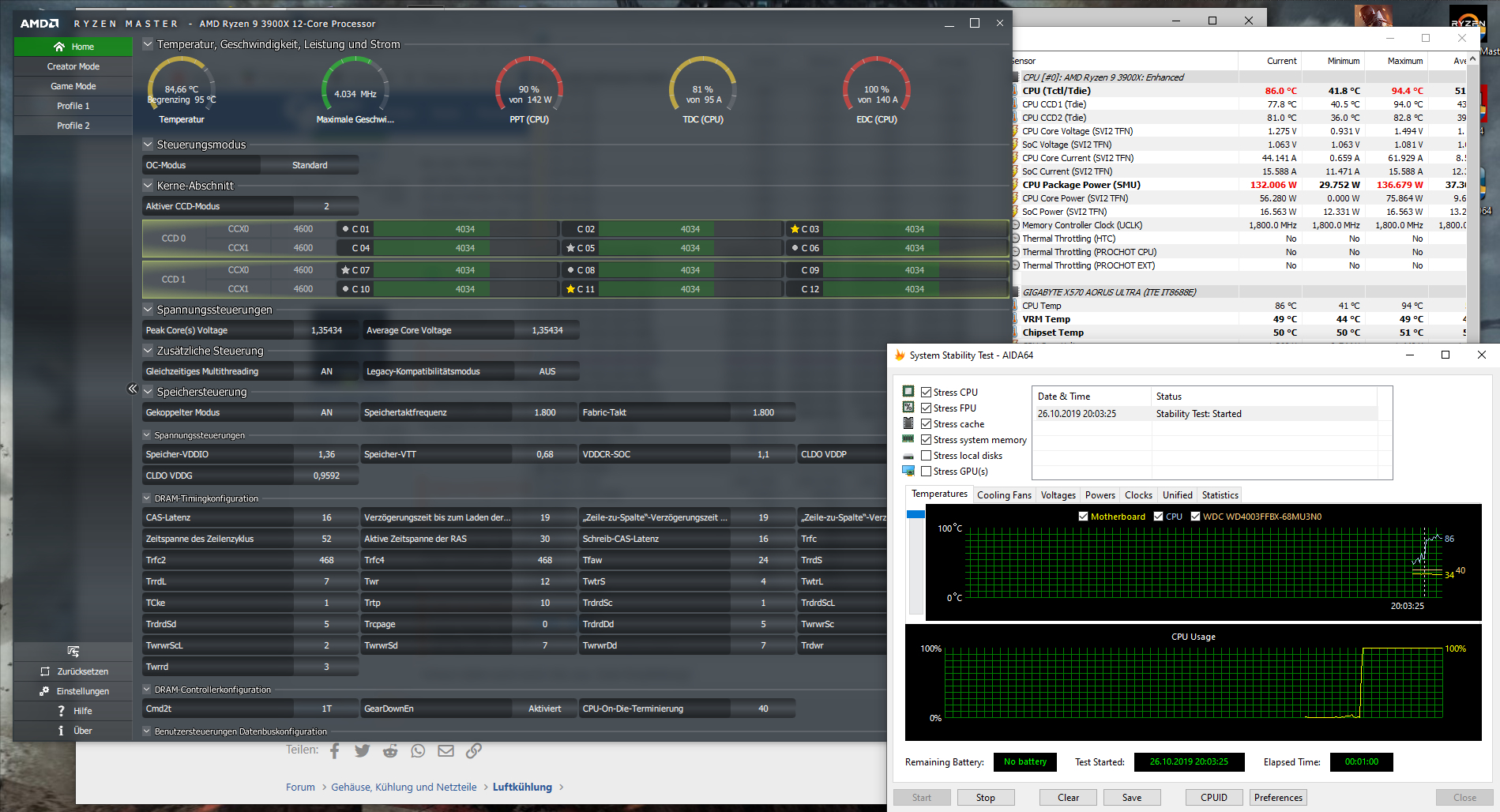Screen dimensions: 1500x812
Task: Open the game shortcut icon on the desktop
Action: click(1374, 16)
